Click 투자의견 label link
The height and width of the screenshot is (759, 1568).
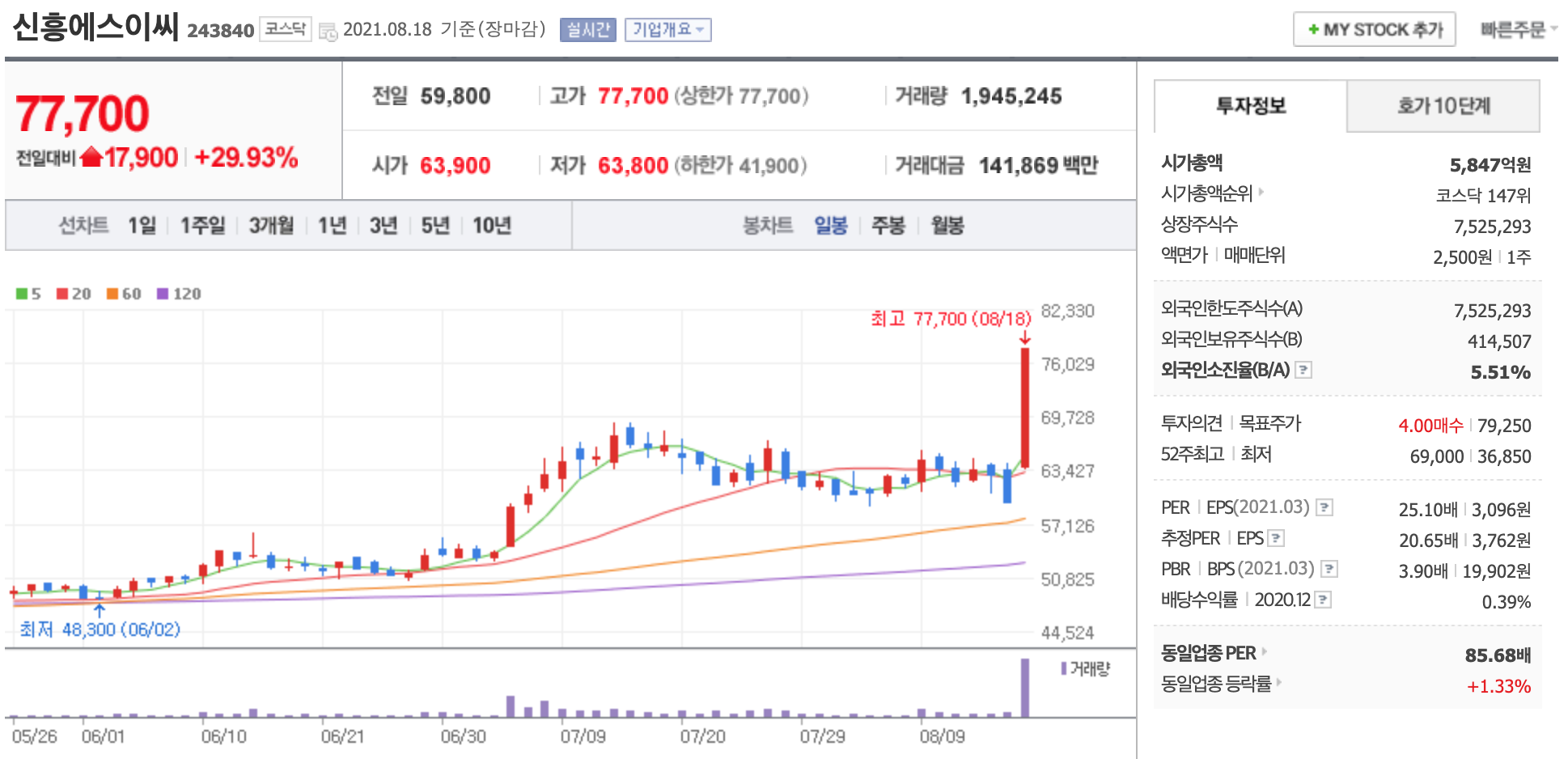tap(1192, 422)
